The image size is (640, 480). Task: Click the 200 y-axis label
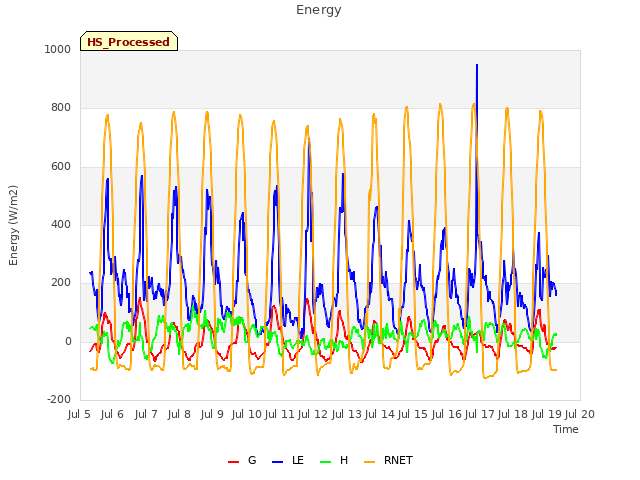[x=61, y=282]
